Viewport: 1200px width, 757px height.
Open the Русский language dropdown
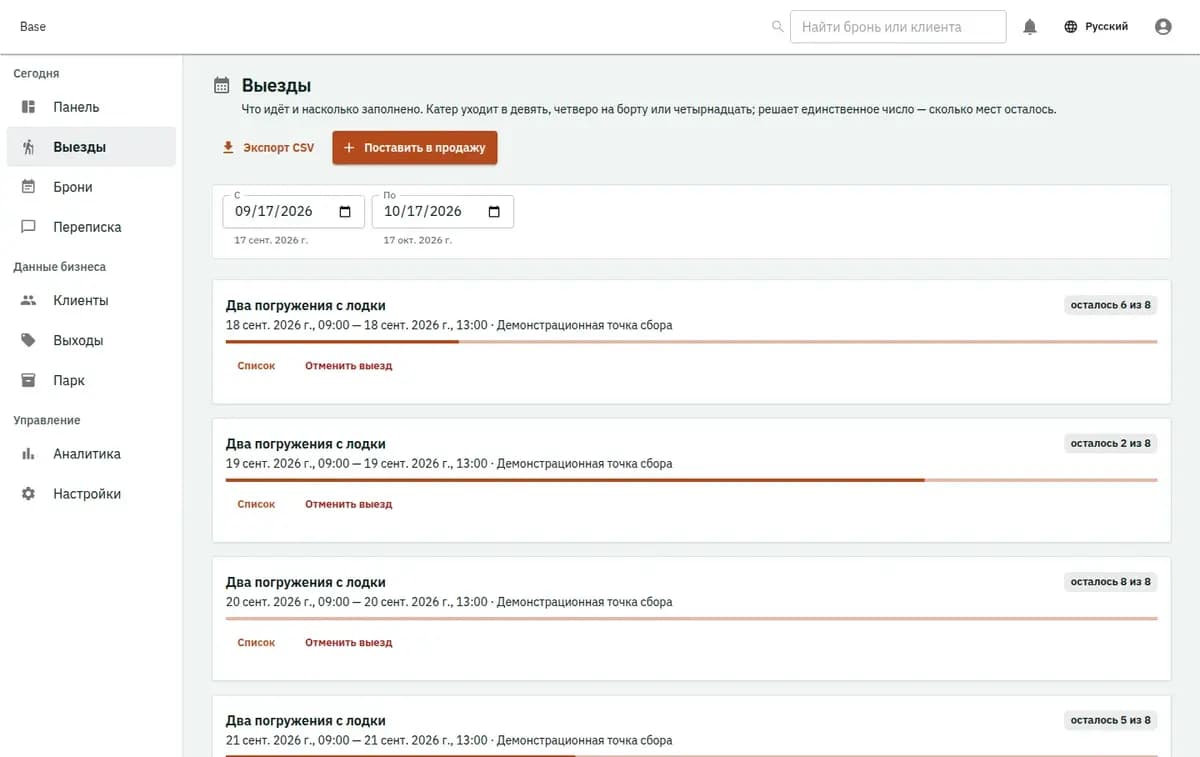coord(1096,27)
